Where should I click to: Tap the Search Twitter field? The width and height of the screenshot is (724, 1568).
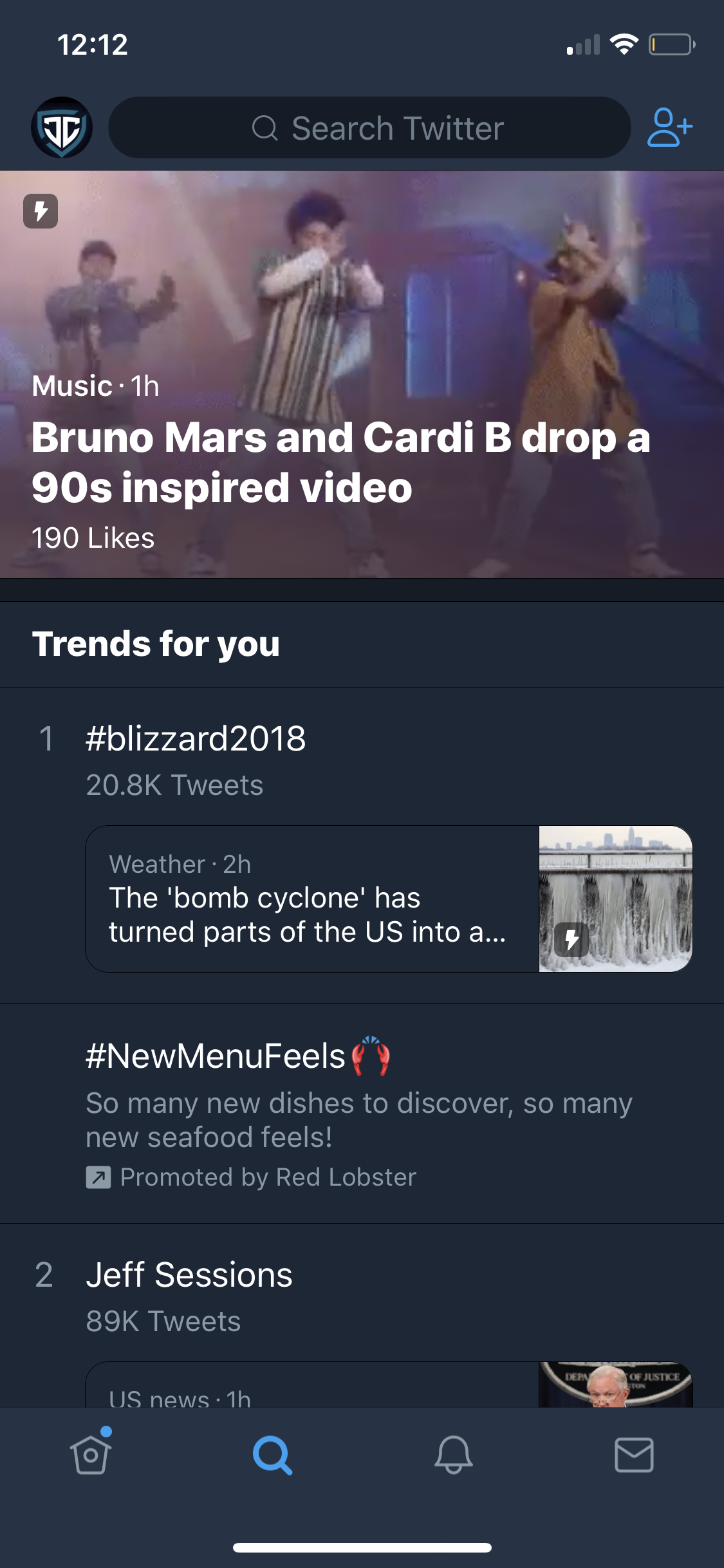369,127
